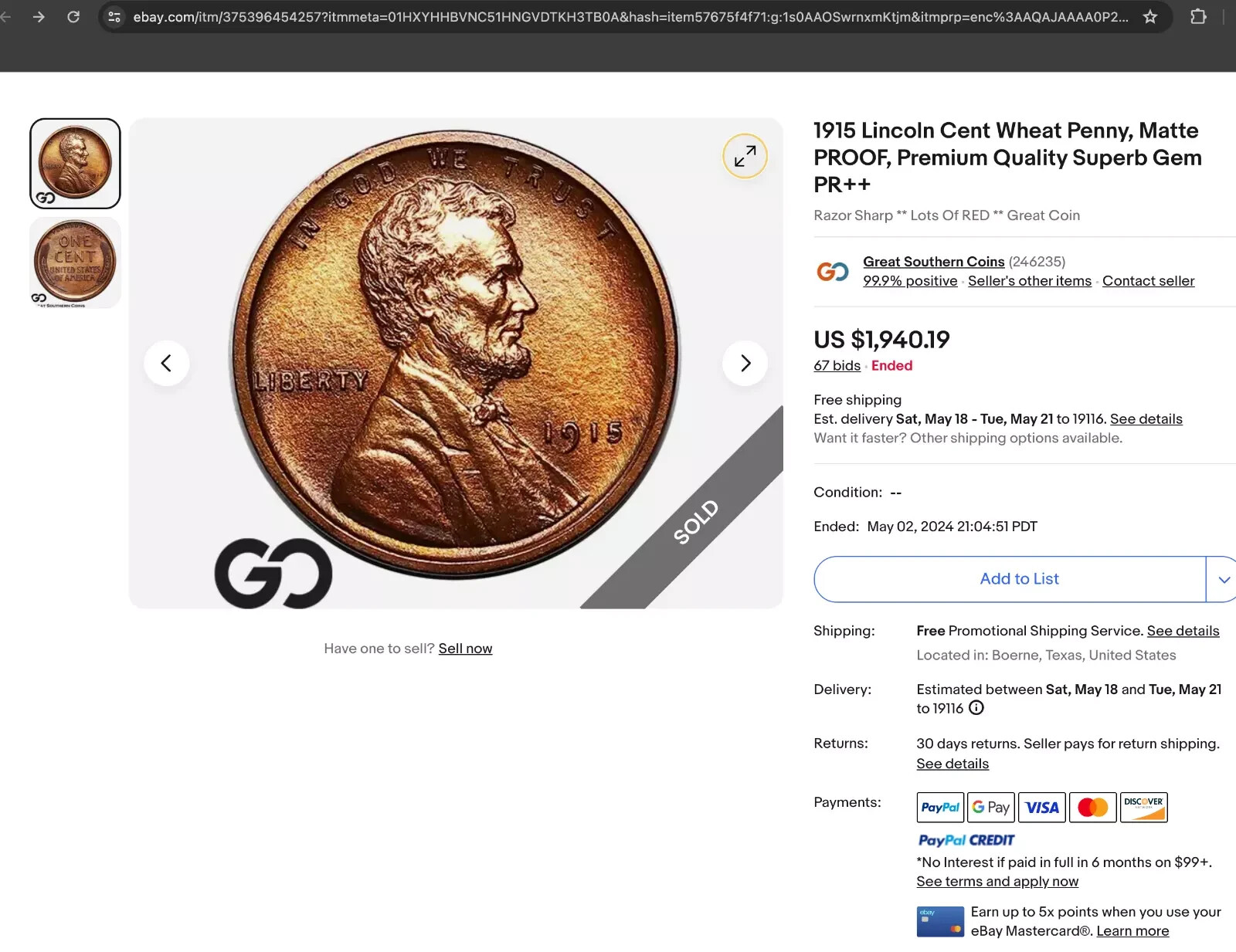Screen dimensions: 1236x952
Task: Open the Great Southern Coins seller page
Action: coord(933,262)
